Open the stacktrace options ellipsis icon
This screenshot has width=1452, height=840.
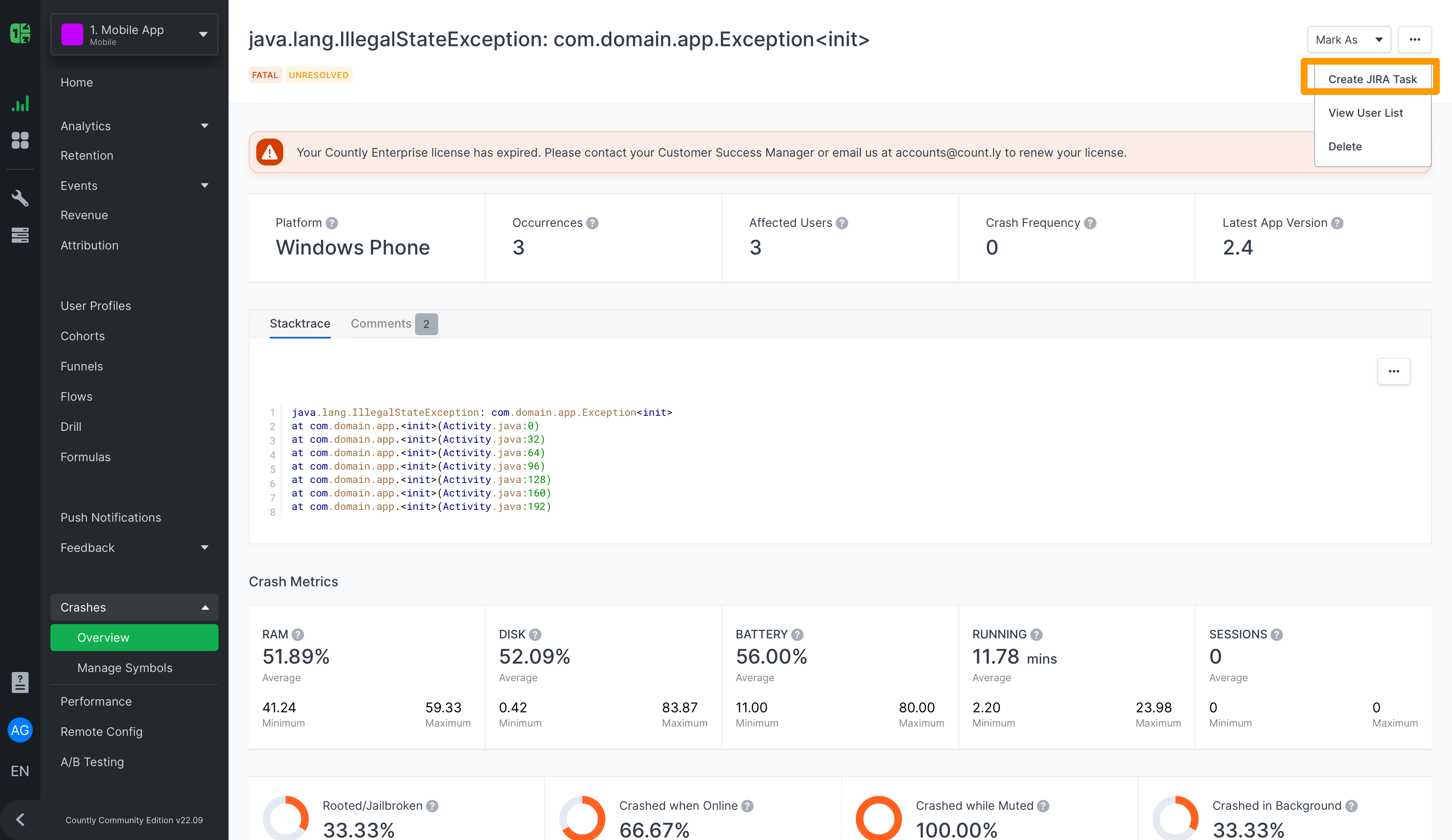click(x=1394, y=371)
